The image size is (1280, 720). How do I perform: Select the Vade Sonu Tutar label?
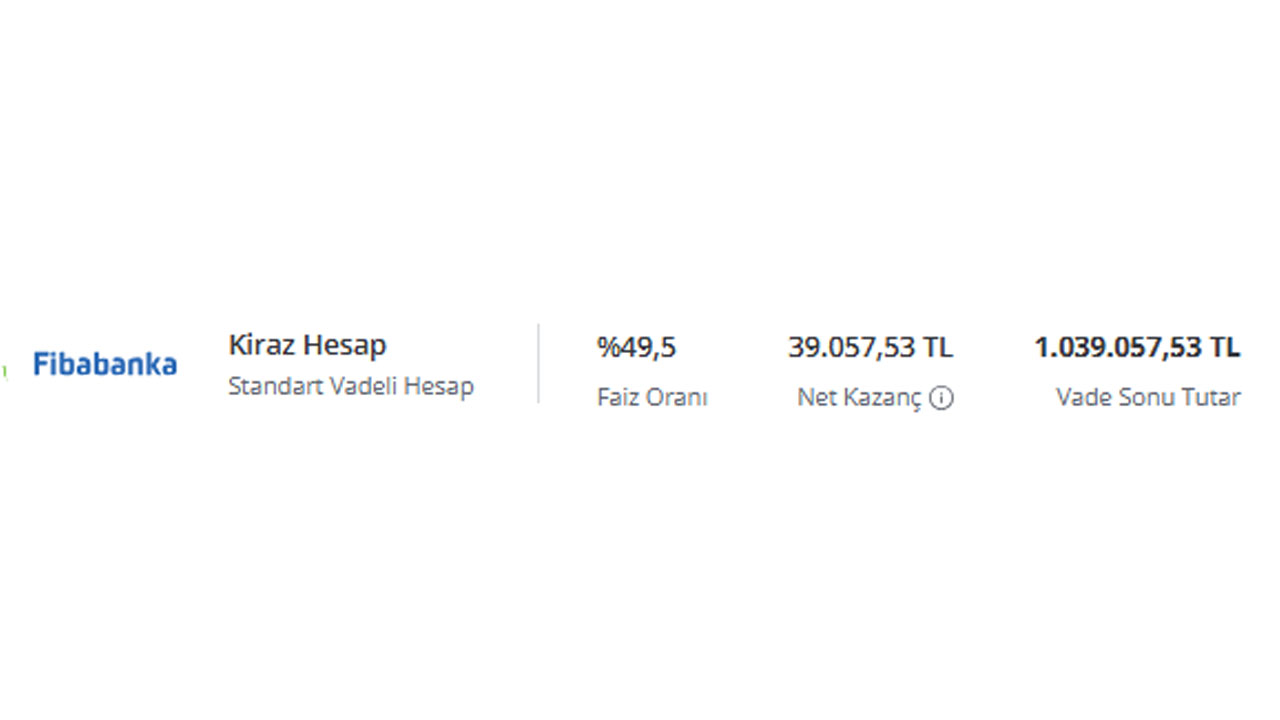[x=1148, y=397]
